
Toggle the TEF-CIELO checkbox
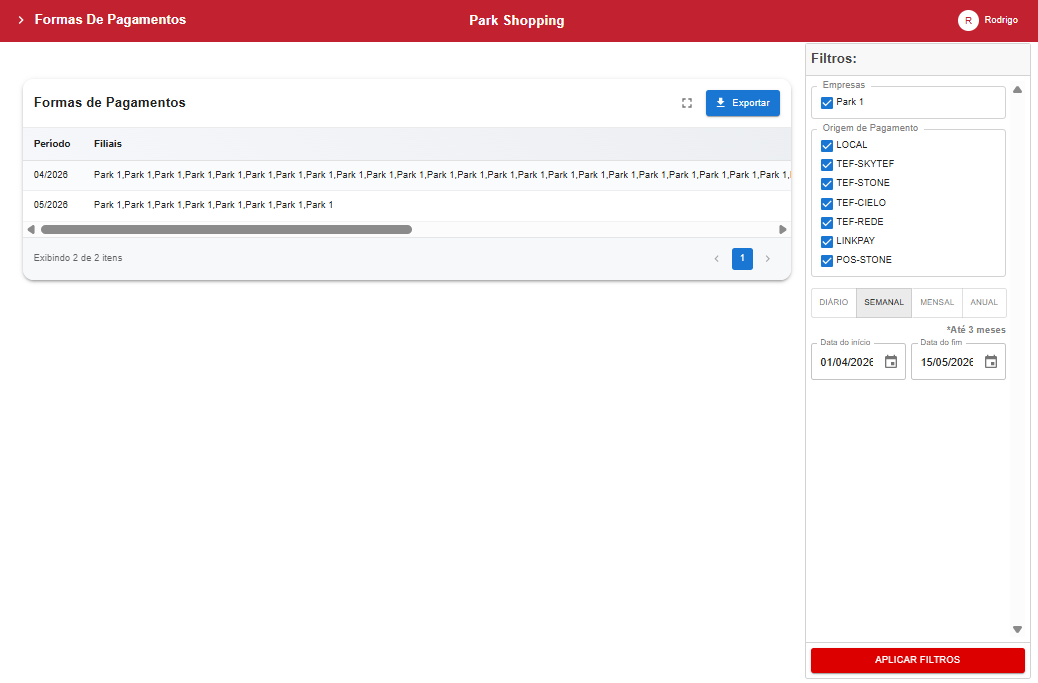(827, 203)
